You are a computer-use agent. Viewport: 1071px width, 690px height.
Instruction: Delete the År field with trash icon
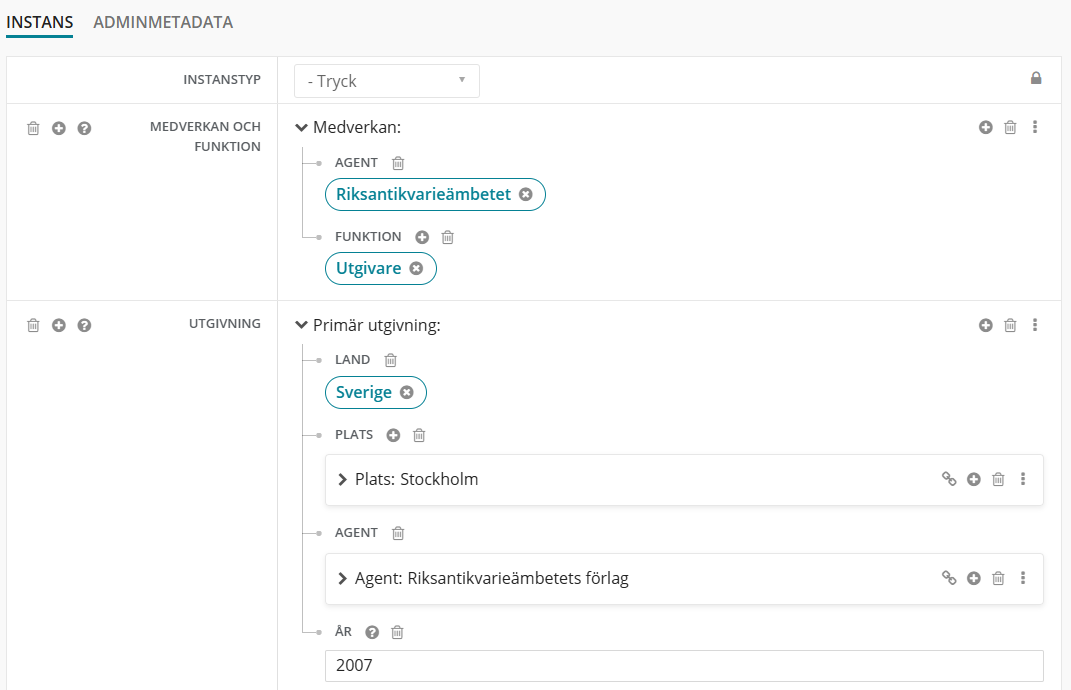coord(397,632)
